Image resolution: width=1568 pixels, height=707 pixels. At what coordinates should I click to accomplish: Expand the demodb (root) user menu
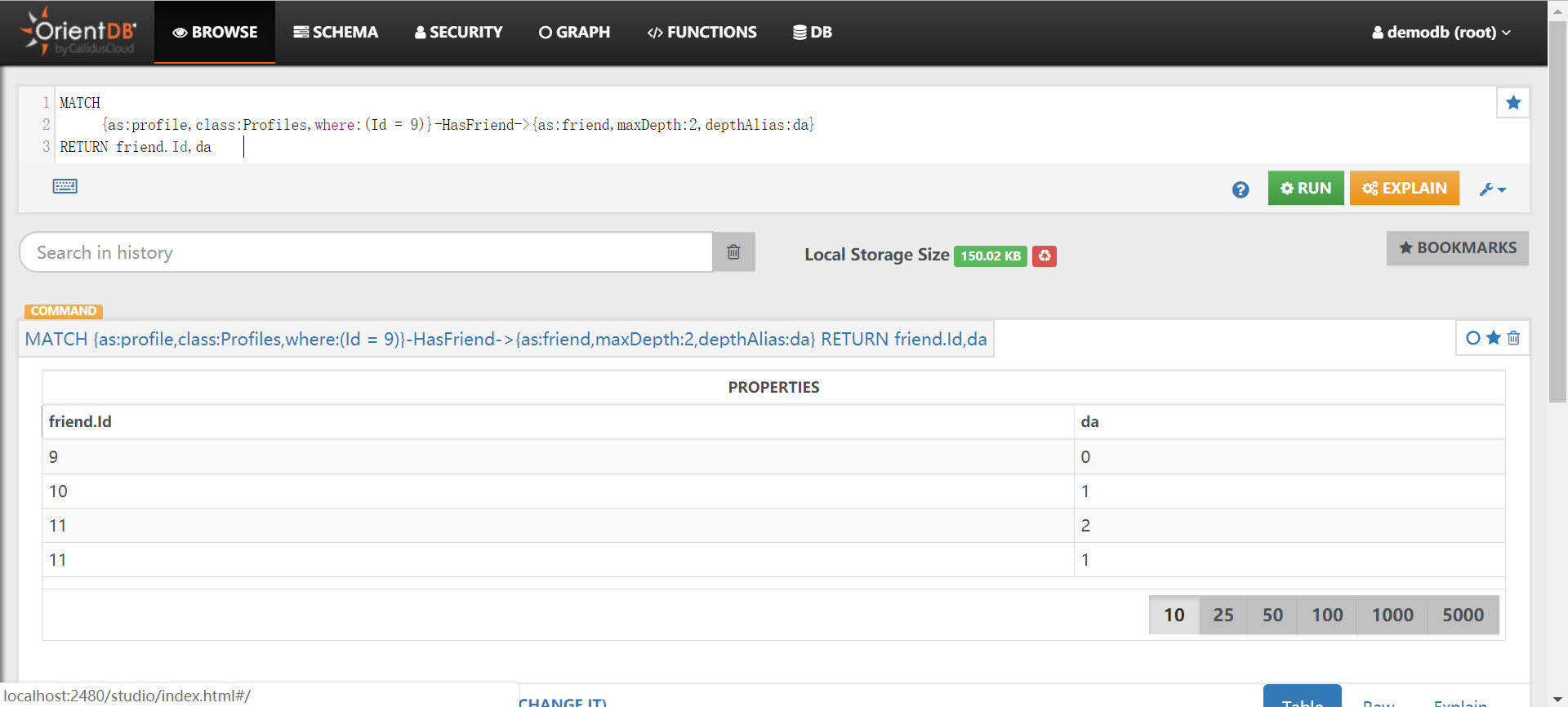pyautogui.click(x=1441, y=32)
